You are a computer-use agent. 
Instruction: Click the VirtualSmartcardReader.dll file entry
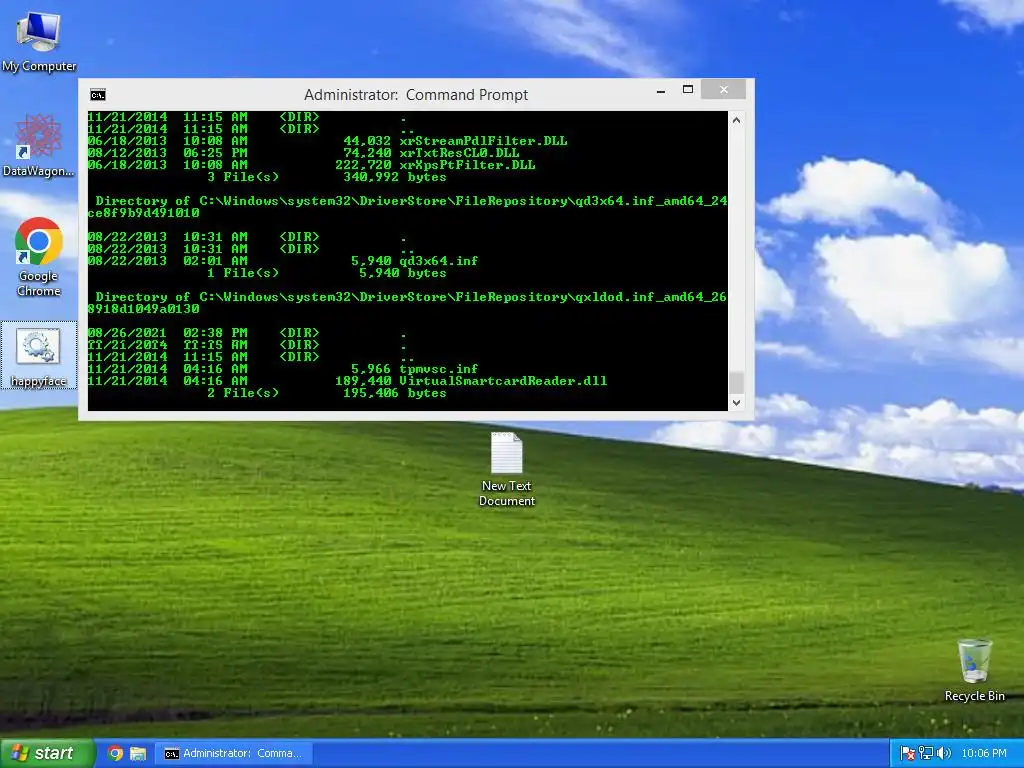tap(347, 381)
